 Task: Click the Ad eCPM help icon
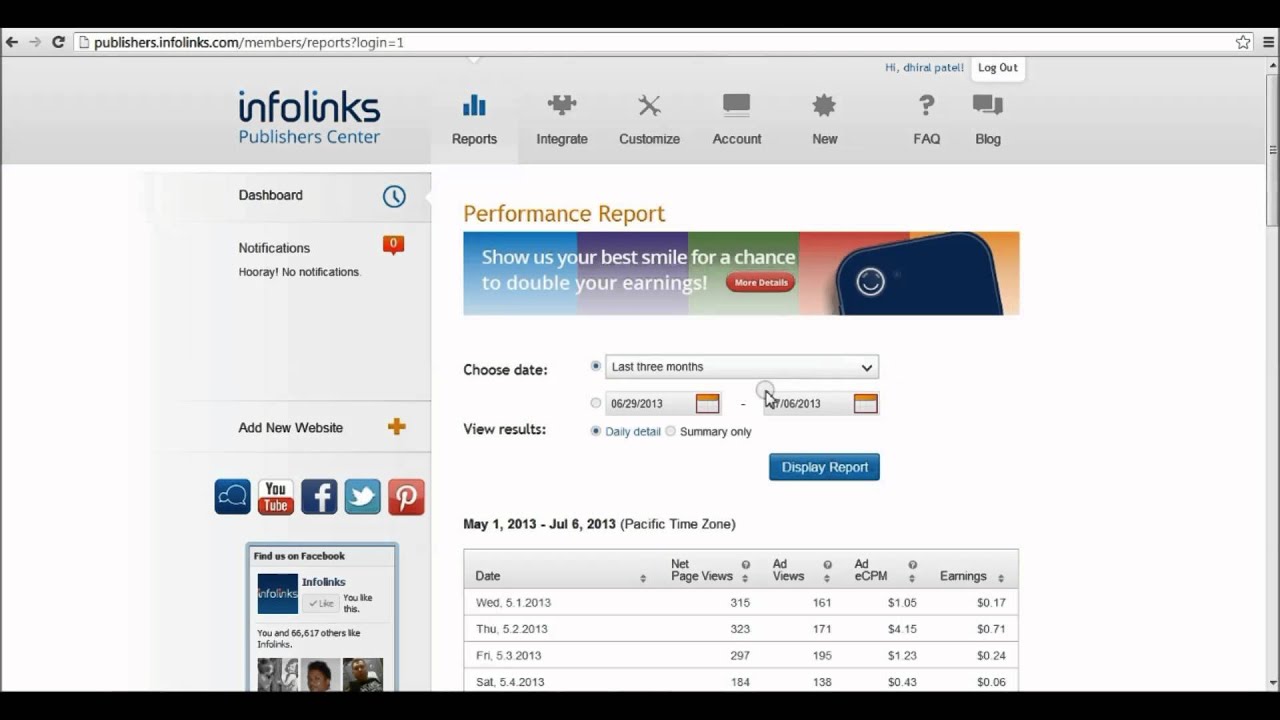[x=912, y=565]
